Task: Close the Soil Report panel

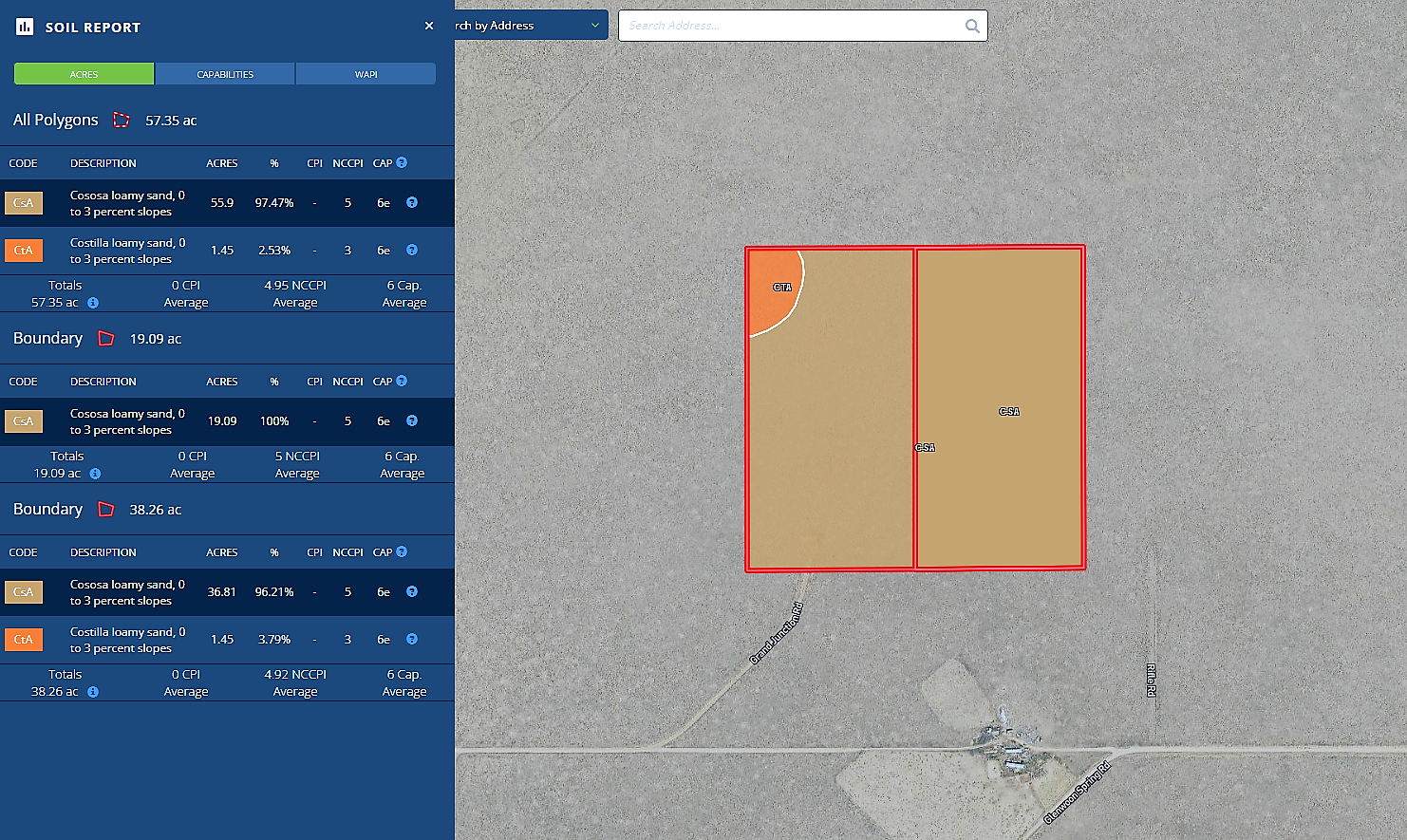Action: point(429,26)
